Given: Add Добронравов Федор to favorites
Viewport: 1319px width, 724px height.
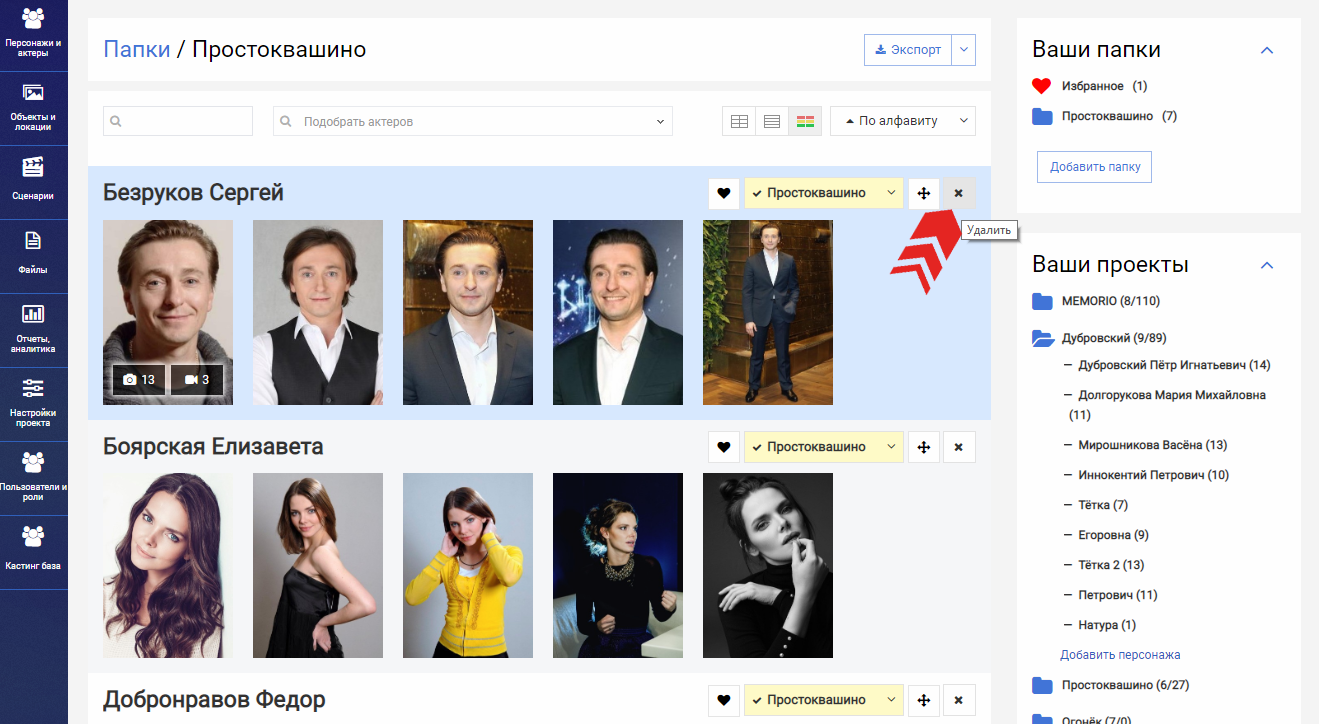Looking at the screenshot, I should pyautogui.click(x=724, y=700).
